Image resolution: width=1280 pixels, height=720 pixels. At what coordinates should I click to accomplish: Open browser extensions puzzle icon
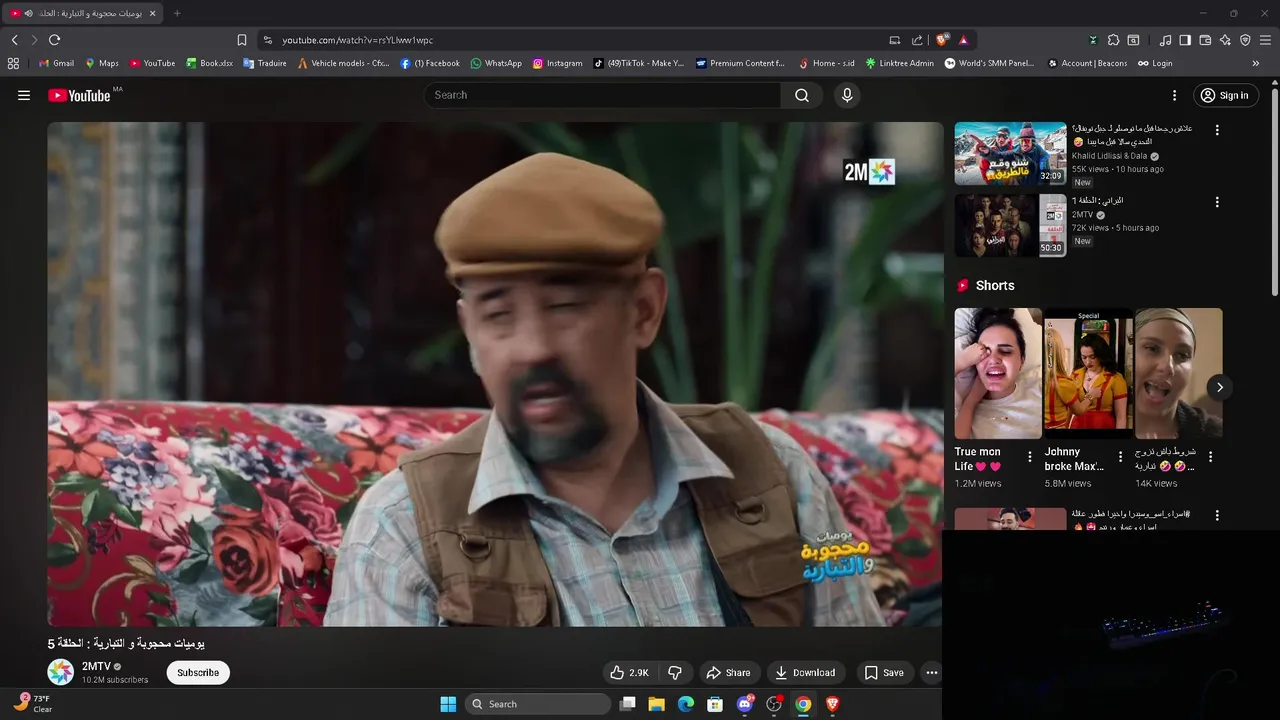[1113, 40]
